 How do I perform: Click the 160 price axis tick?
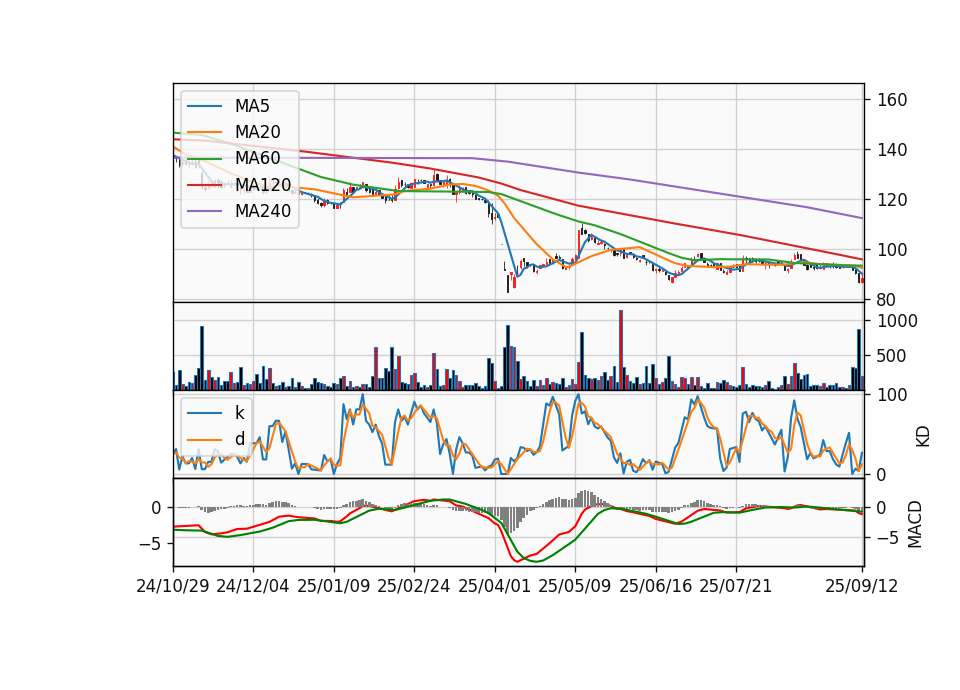click(892, 100)
